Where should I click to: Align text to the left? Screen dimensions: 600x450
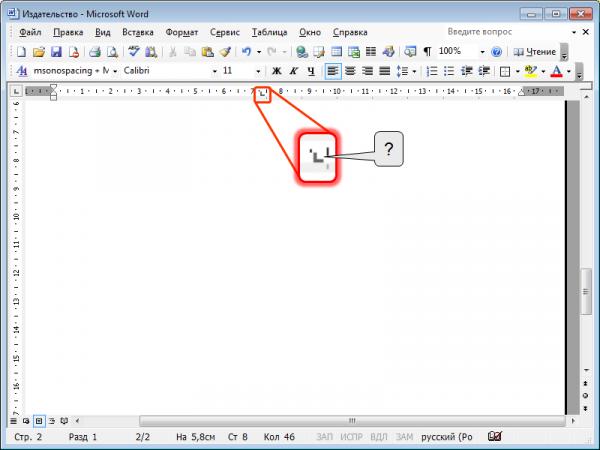click(x=333, y=71)
